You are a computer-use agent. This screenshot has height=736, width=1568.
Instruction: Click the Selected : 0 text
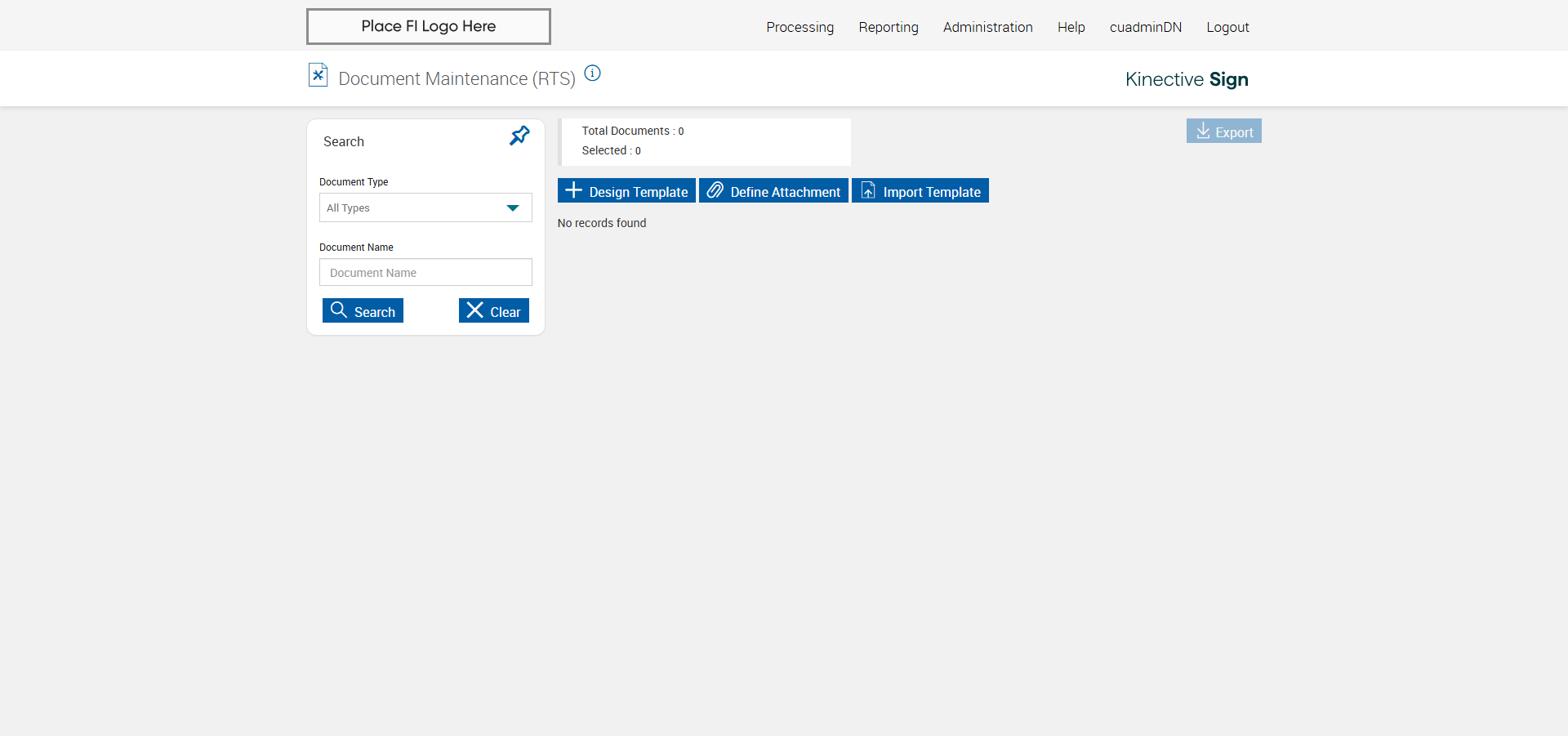tap(612, 150)
